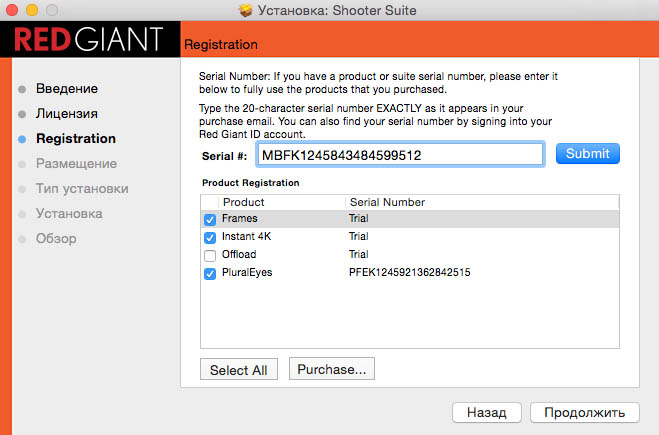Uncheck the Instant 4K checkbox
Image resolution: width=659 pixels, height=435 pixels.
tap(210, 237)
